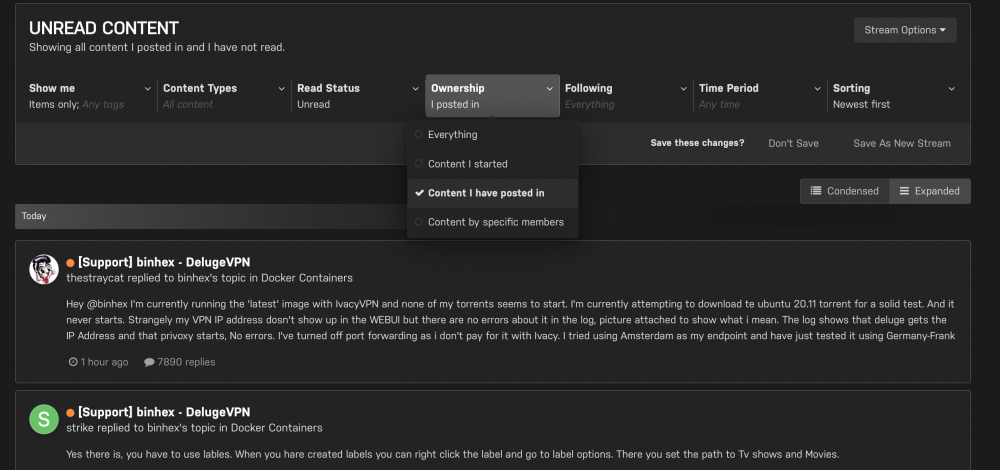Select the Everything ownership option
This screenshot has height=470, width=1000.
pyautogui.click(x=493, y=135)
